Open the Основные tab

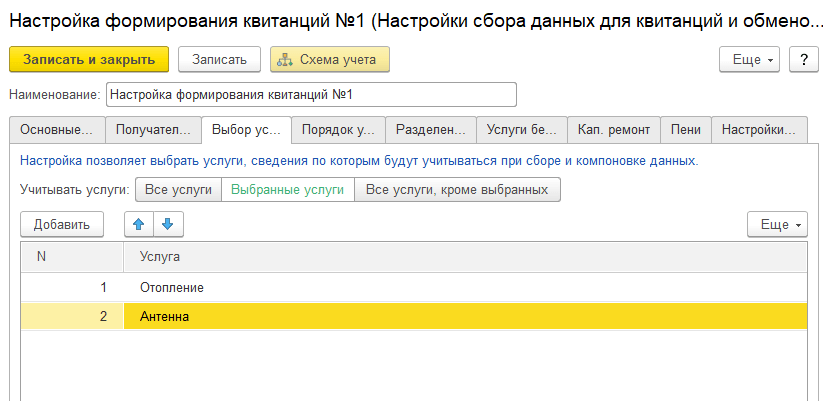(56, 130)
